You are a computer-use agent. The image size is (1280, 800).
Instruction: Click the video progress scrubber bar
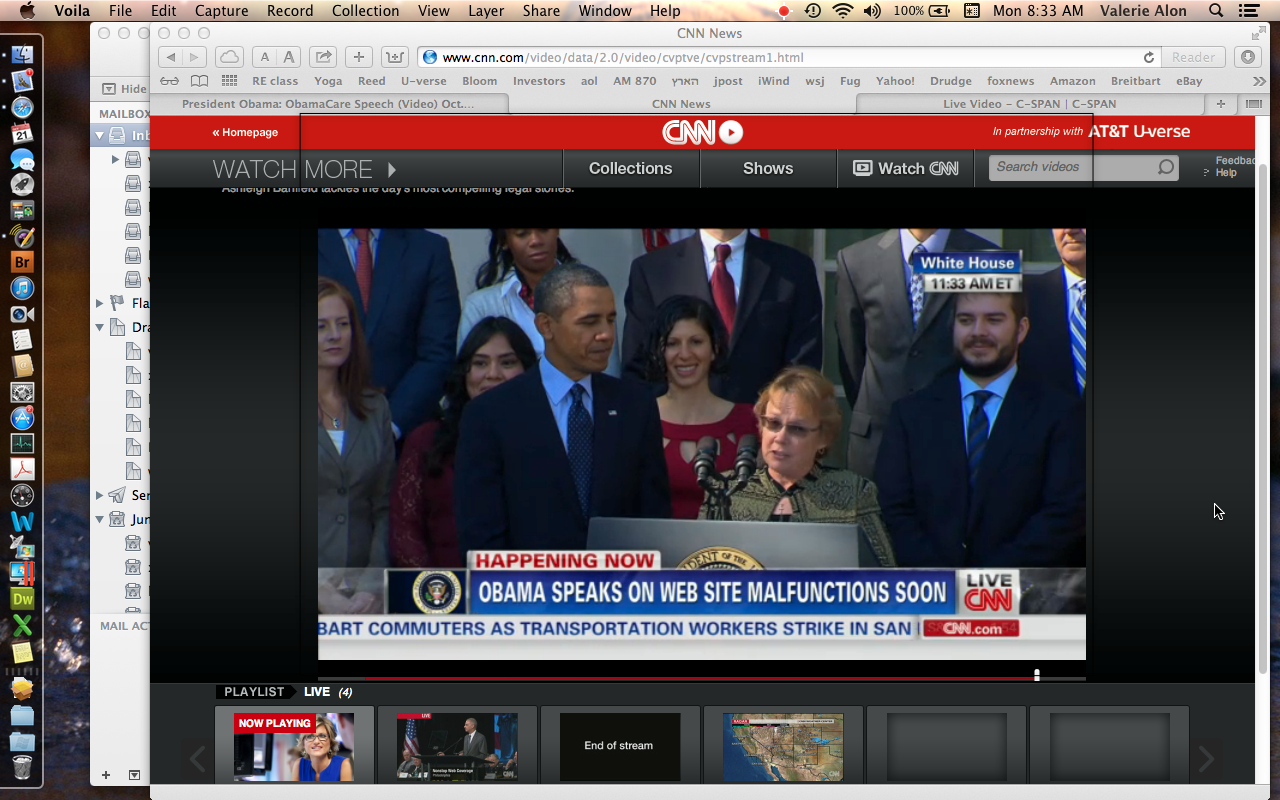[700, 676]
